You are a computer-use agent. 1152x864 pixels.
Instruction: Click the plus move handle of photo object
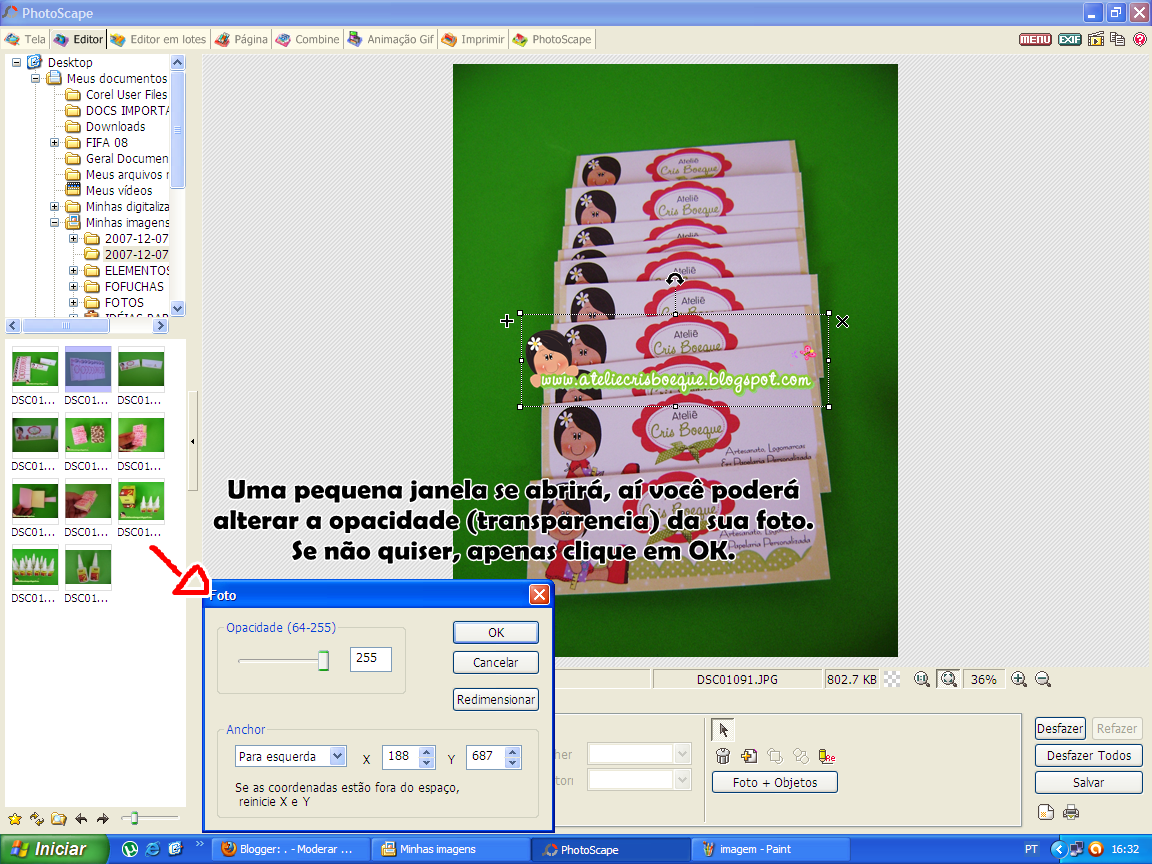pyautogui.click(x=506, y=321)
